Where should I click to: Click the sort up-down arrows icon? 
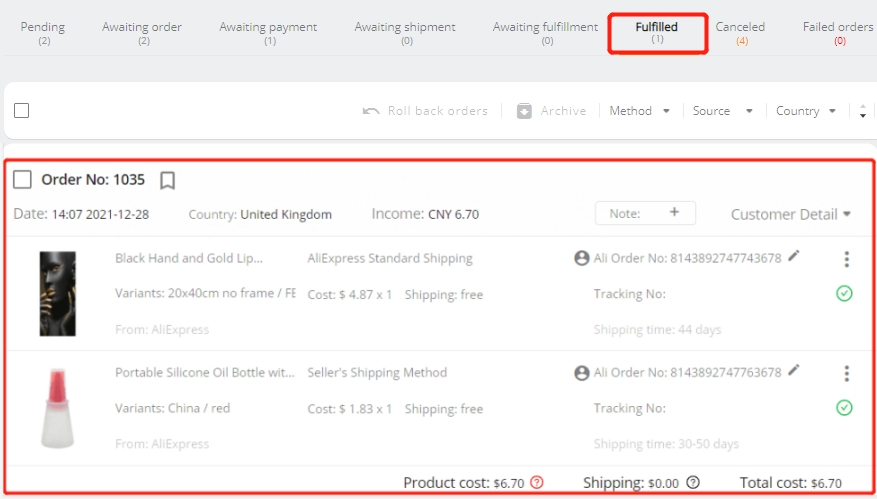tap(862, 111)
